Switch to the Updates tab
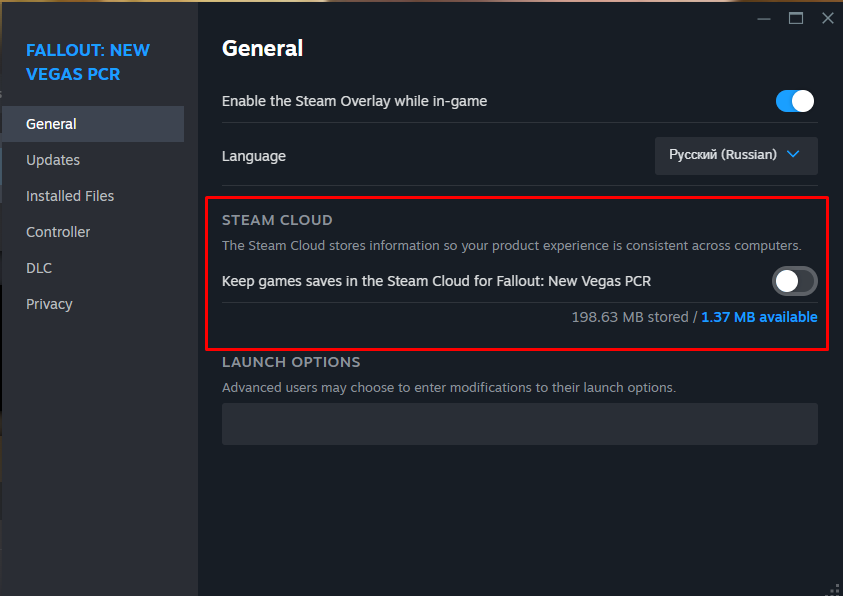 (x=53, y=160)
